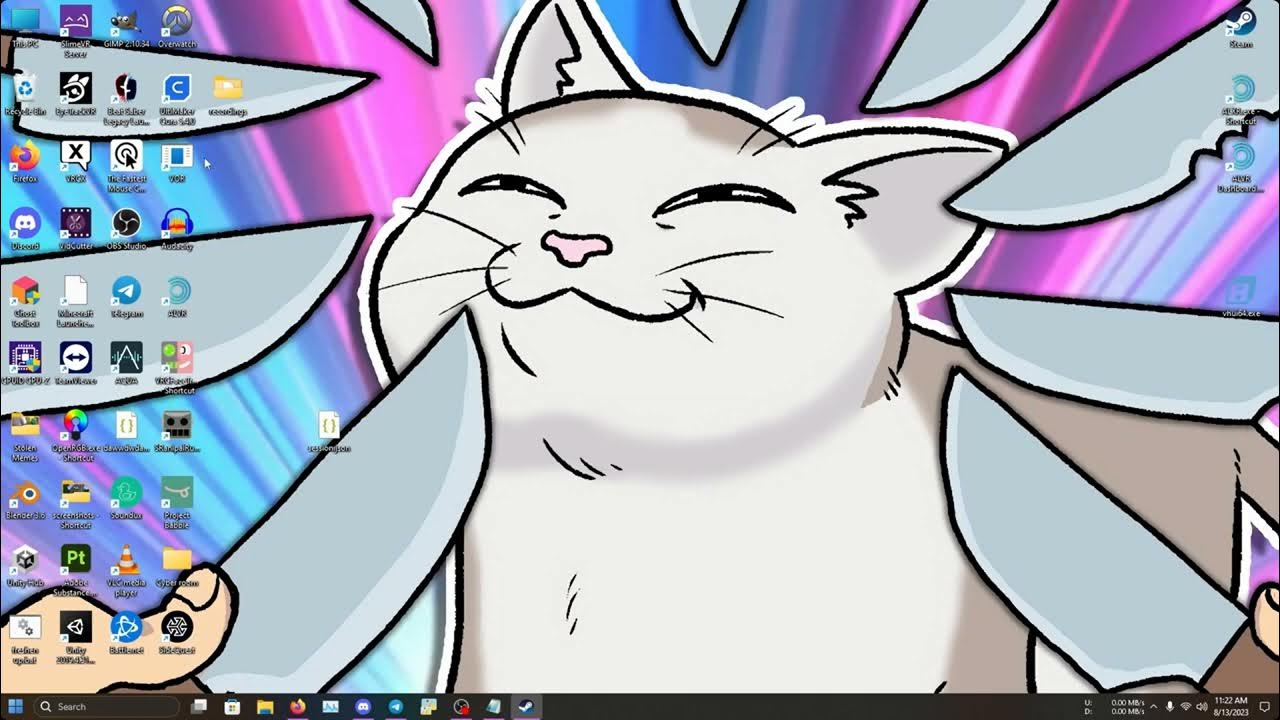Open the Recycle Bin
Screen dimensions: 1280x720
pyautogui.click(x=25, y=93)
